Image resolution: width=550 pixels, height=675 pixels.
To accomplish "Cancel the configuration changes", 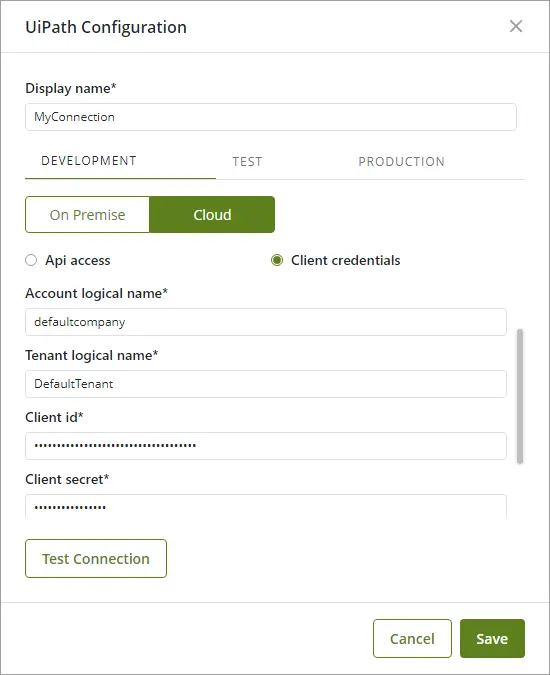I will point(412,638).
